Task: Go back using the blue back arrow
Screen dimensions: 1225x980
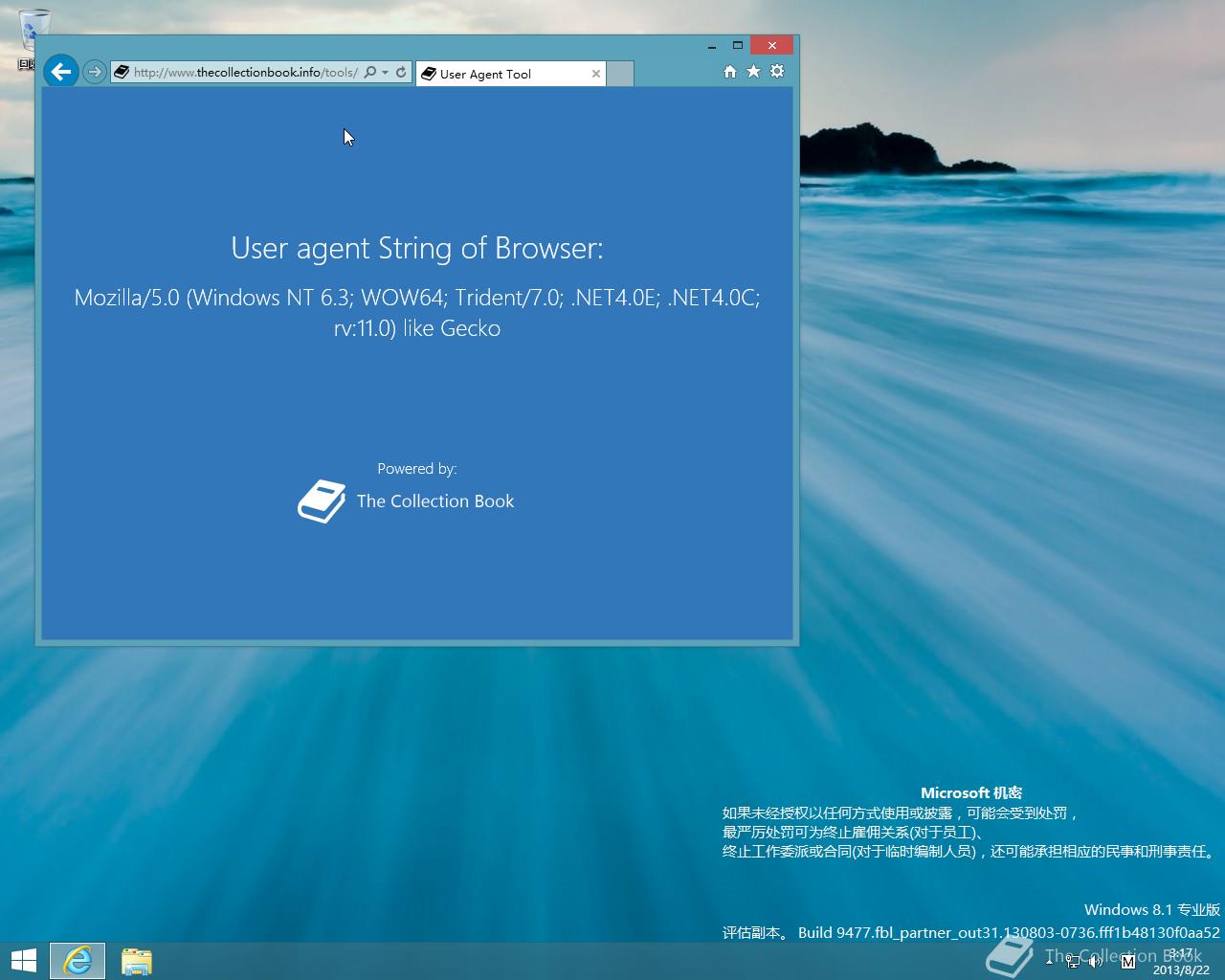Action: point(61,71)
